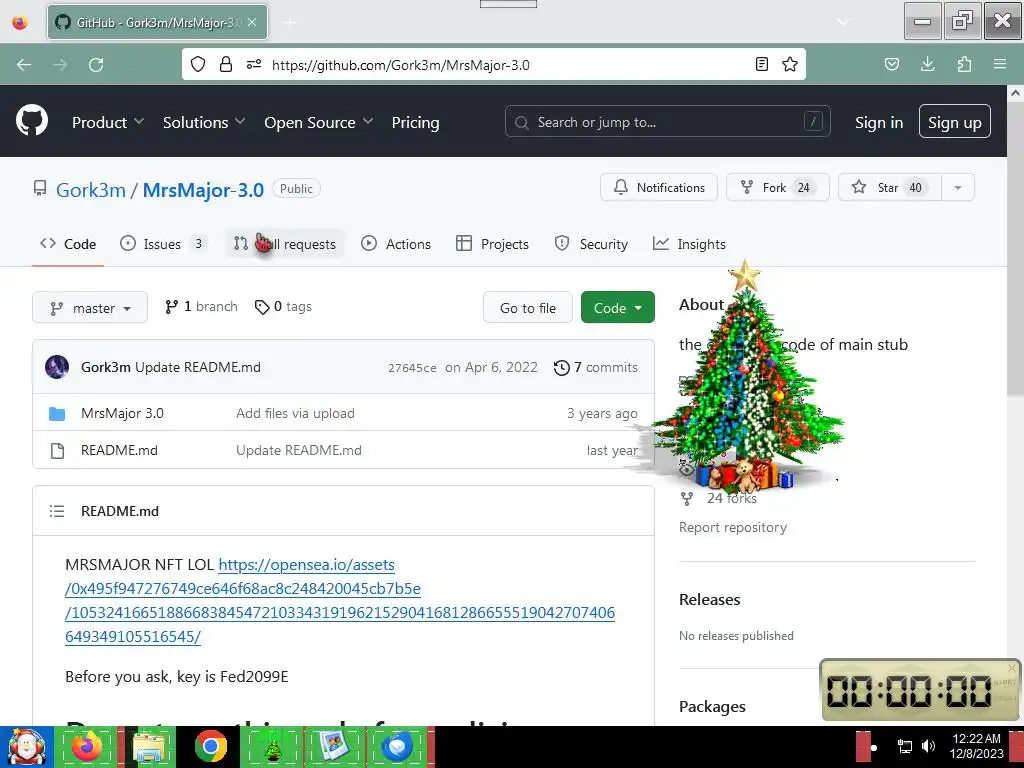Open the shield tracking protection icon
Screen dimensions: 1024x768
[x=198, y=64]
